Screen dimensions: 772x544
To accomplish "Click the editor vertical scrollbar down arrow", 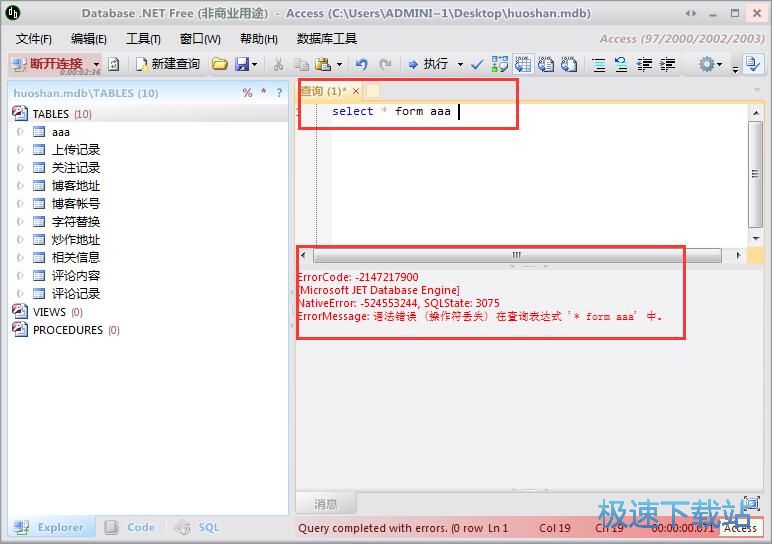I will tap(756, 239).
